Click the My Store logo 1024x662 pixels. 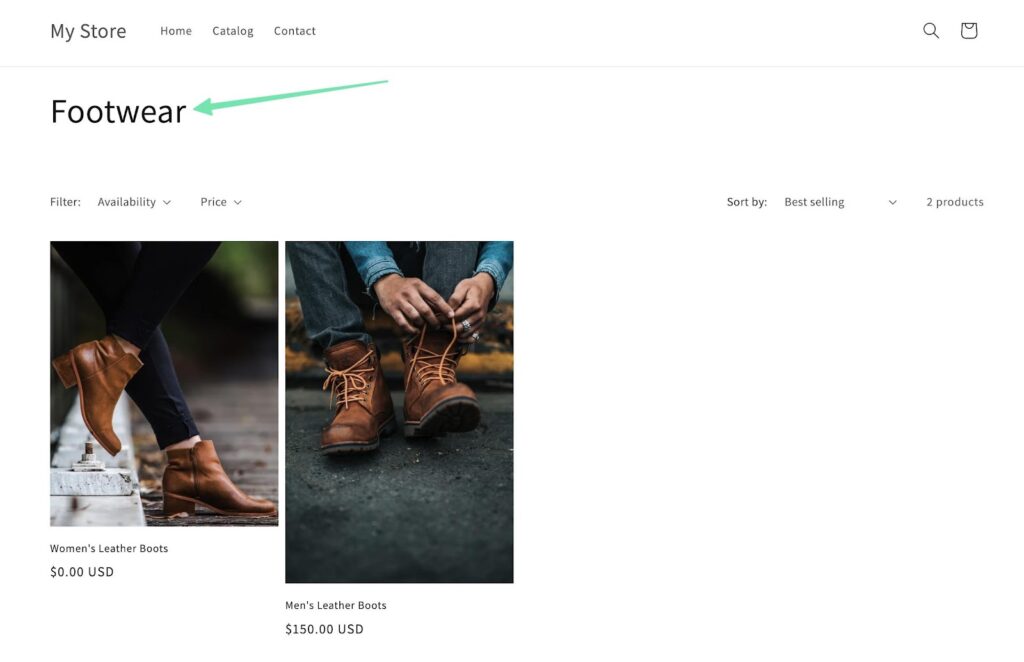(88, 31)
